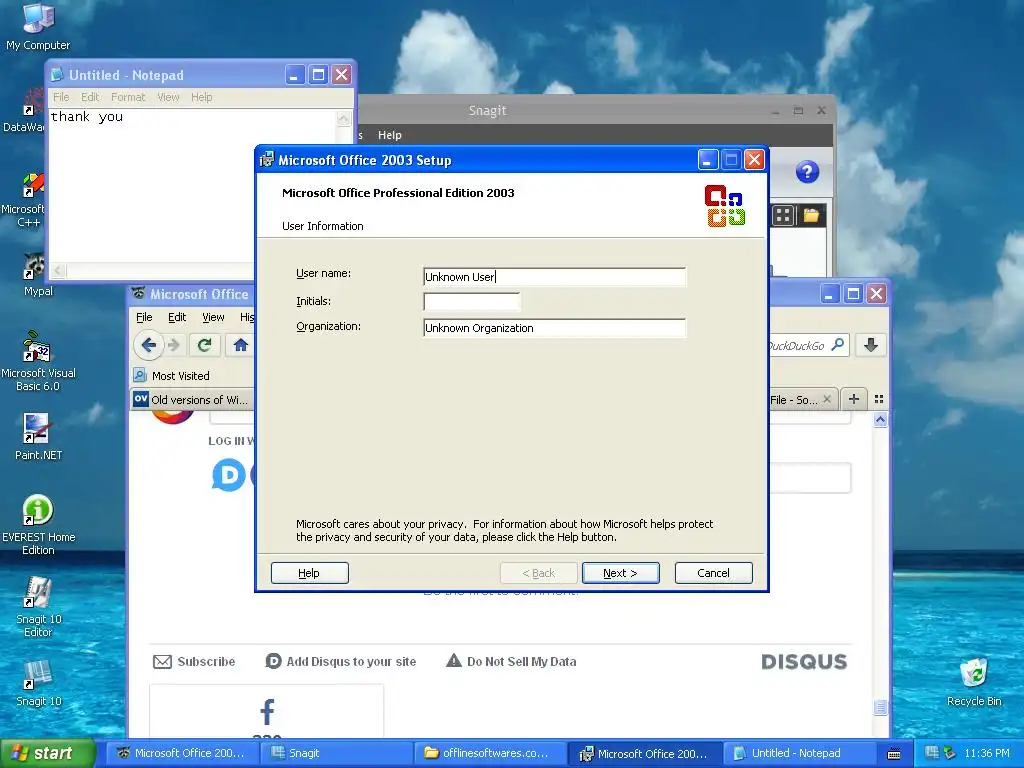Show all tabs grid icon in browser
Image resolution: width=1024 pixels, height=768 pixels.
coord(879,399)
